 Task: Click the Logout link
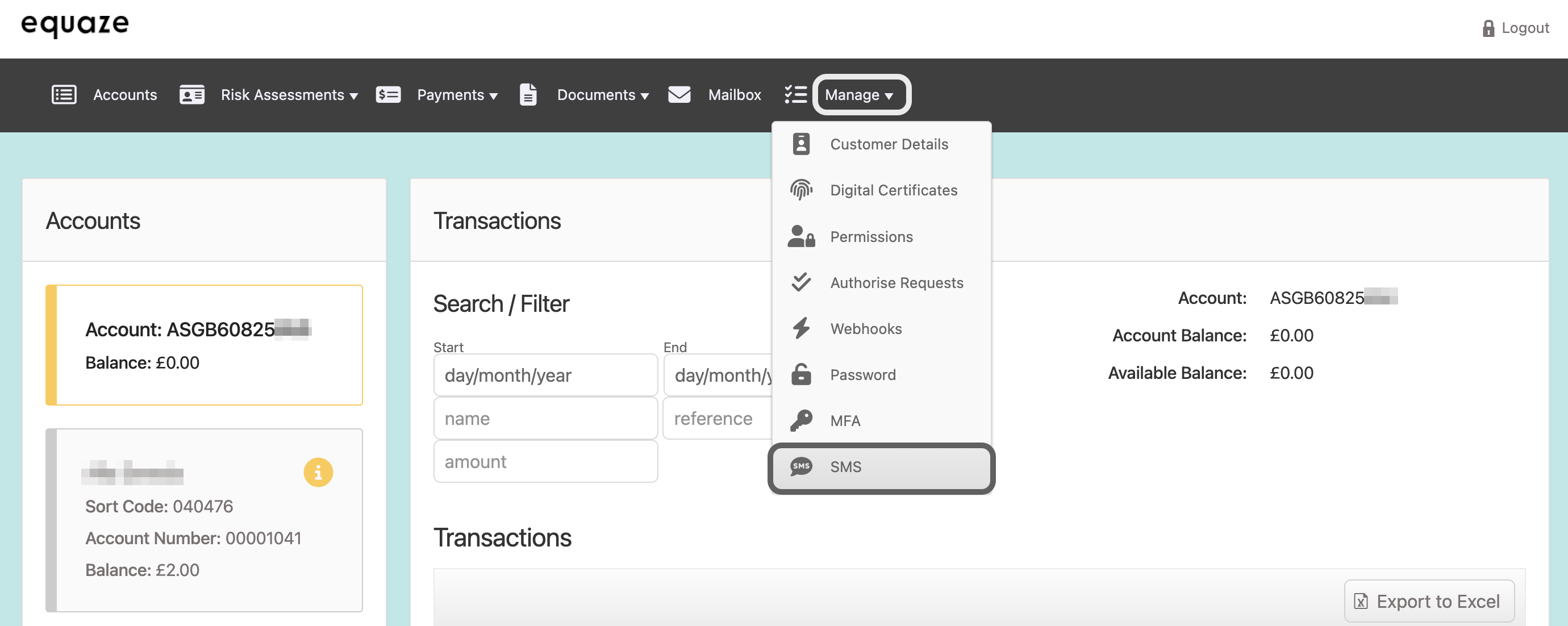coord(1524,28)
